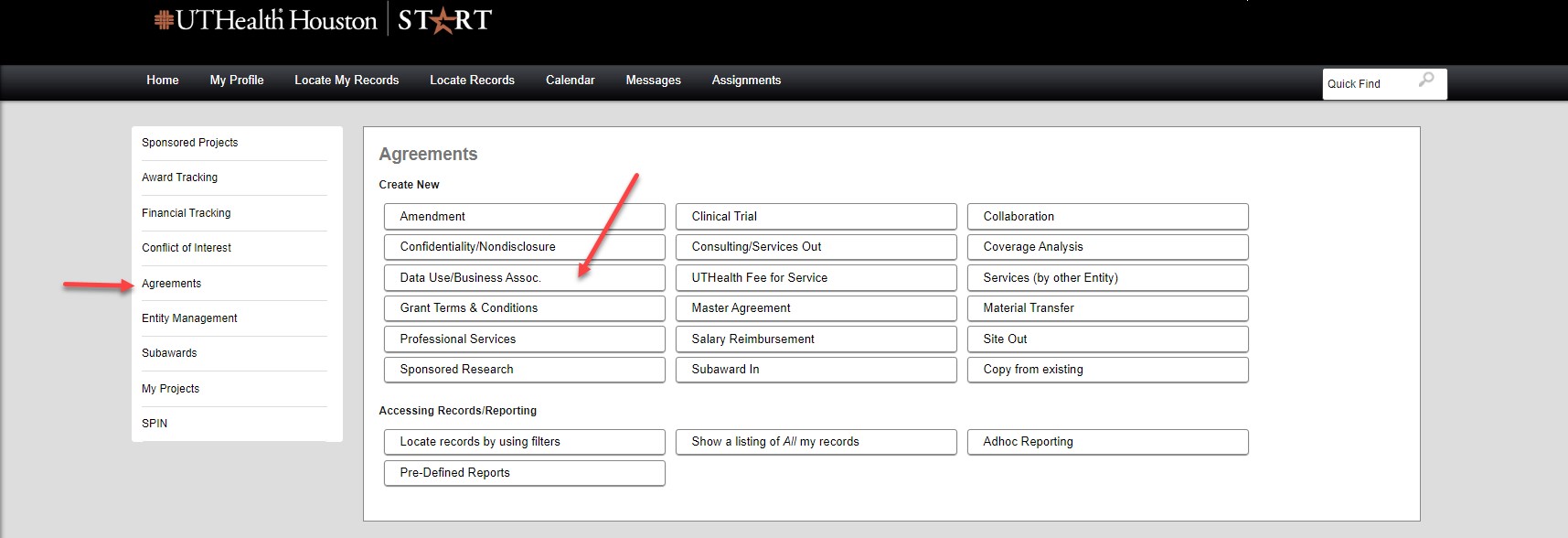Launch Adhoc Reporting
This screenshot has width=1568, height=538.
click(1107, 442)
